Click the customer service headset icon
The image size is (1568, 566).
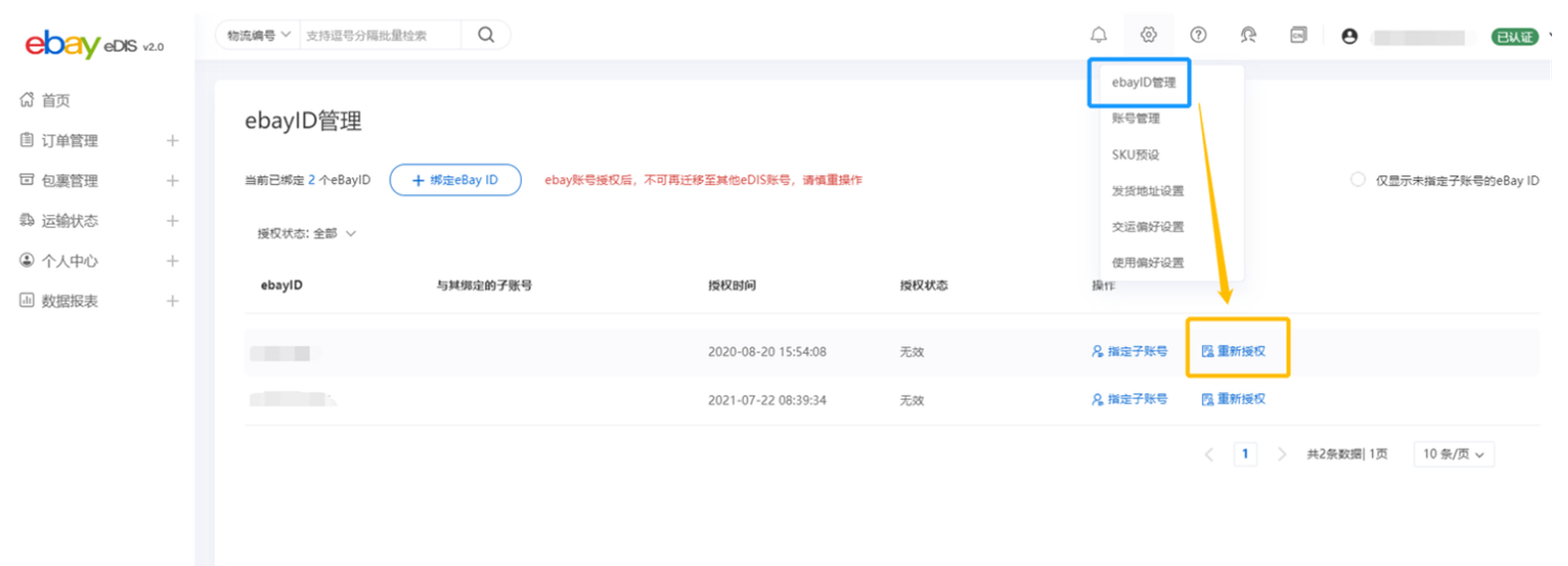(1248, 35)
